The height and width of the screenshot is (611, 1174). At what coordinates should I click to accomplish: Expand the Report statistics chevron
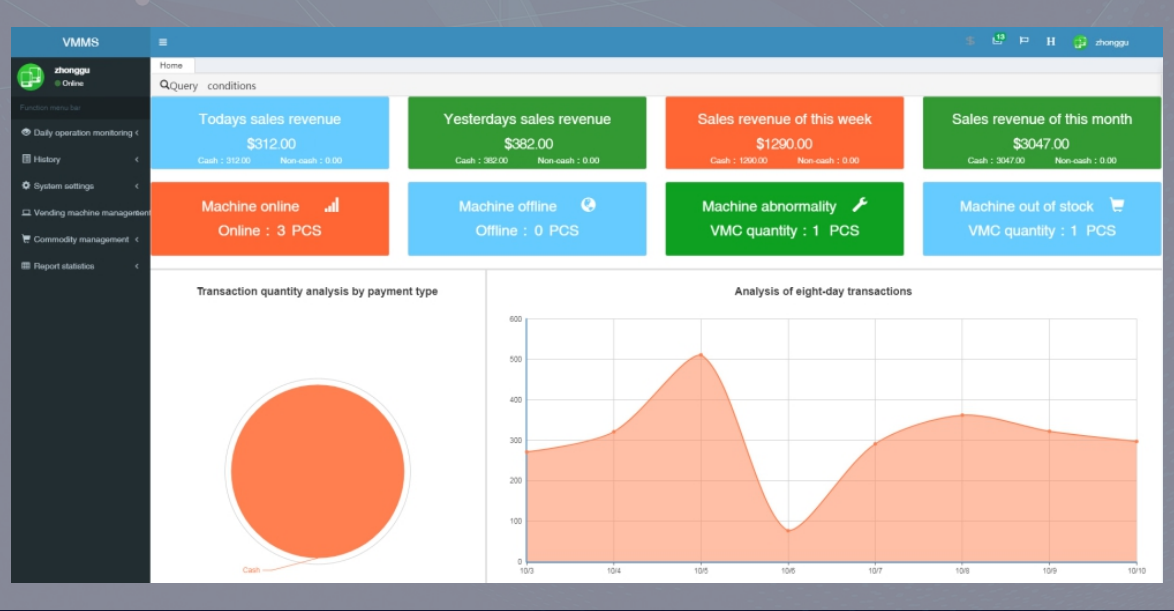tap(137, 266)
